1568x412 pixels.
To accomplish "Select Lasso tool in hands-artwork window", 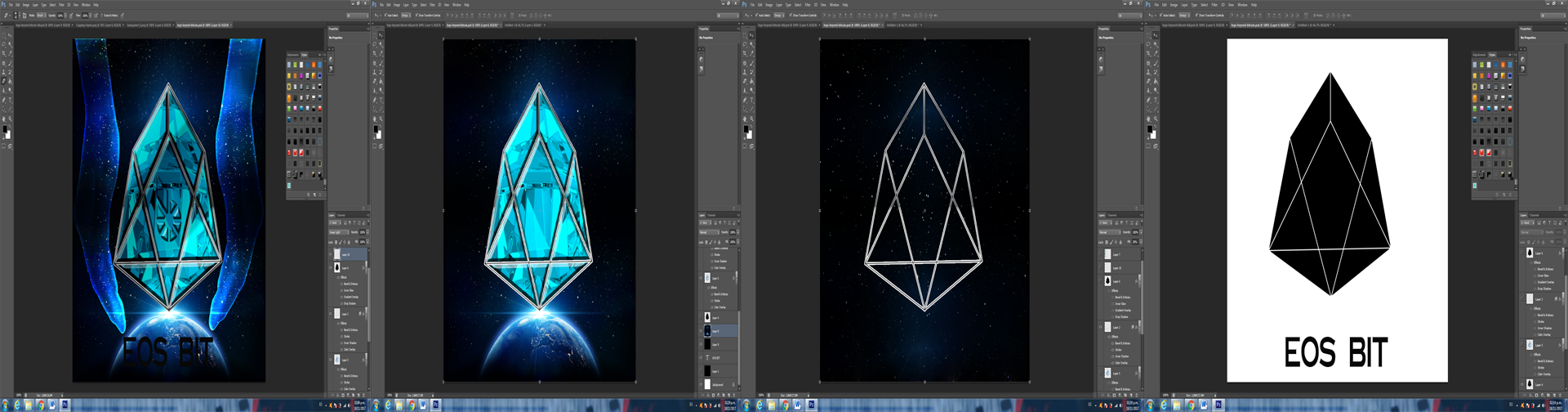I will pos(4,44).
